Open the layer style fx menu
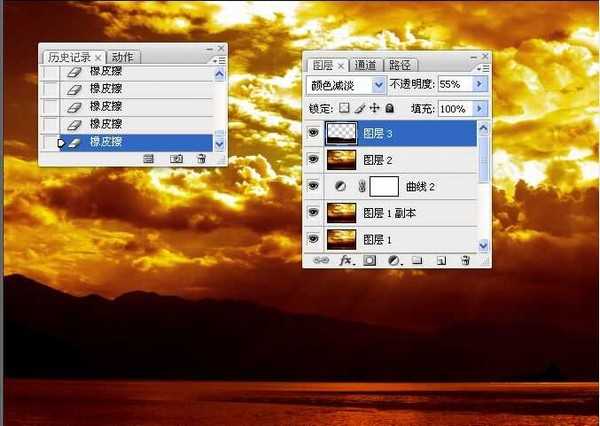Viewport: 600px width, 426px height. tap(347, 260)
